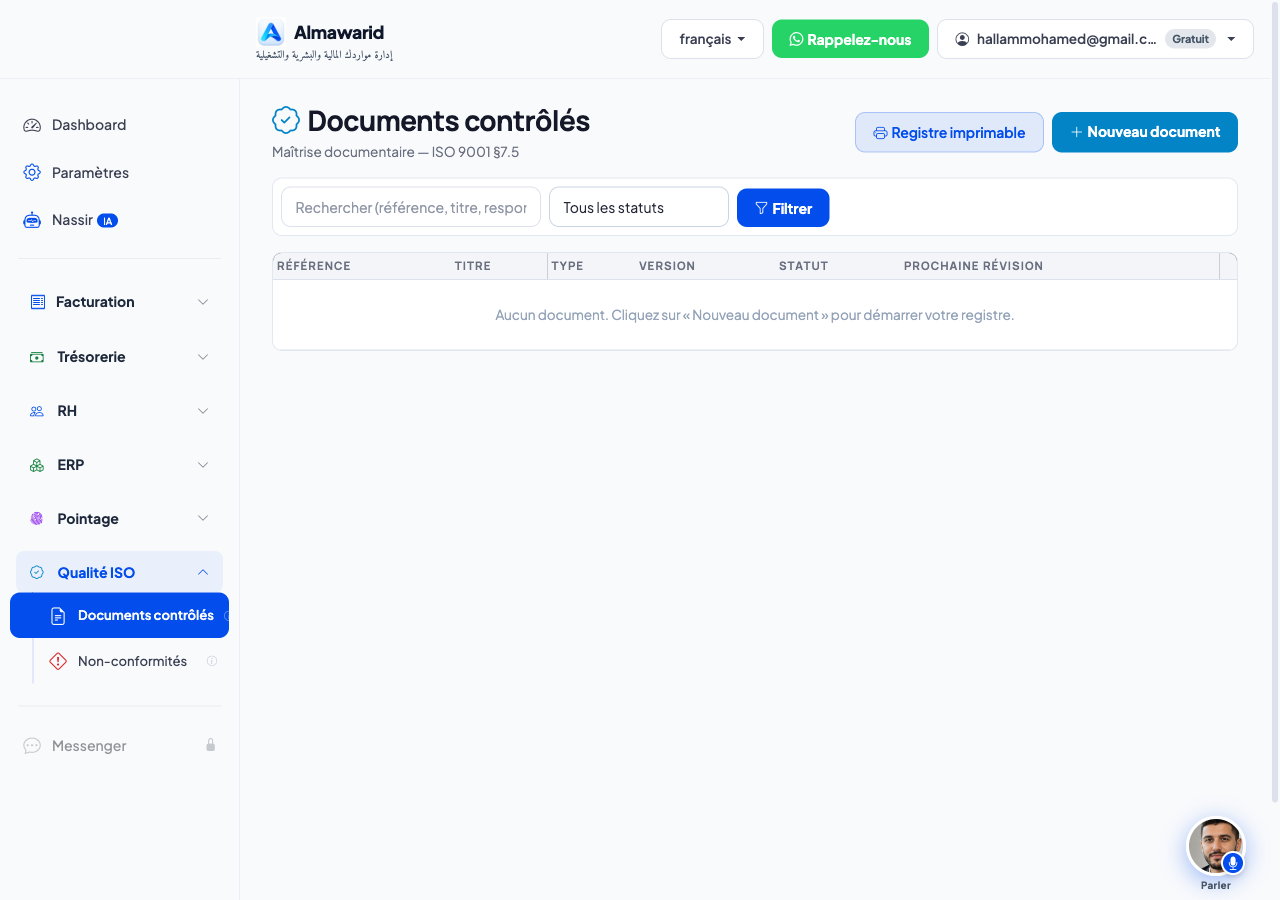This screenshot has width=1280, height=900.
Task: Click the ERP boxes icon
Action: tap(37, 465)
